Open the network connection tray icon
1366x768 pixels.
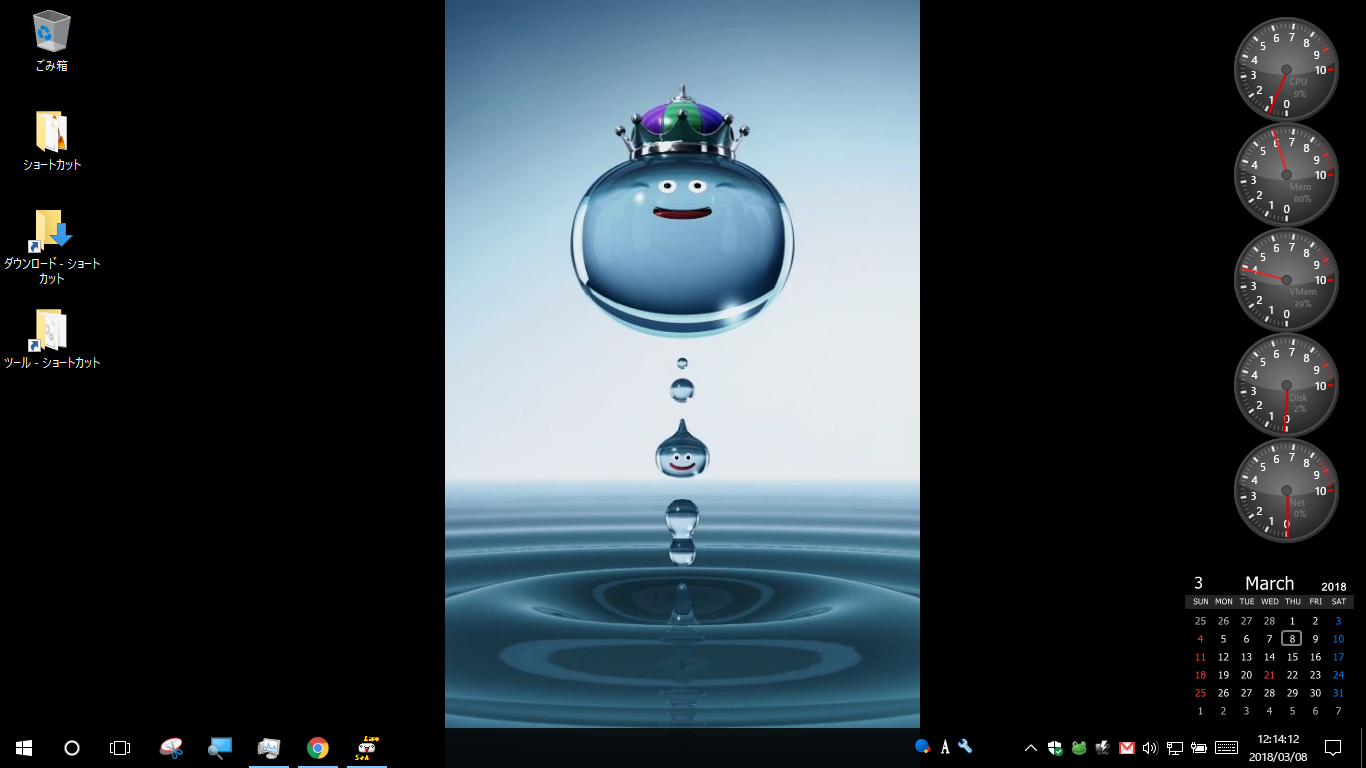[x=1175, y=747]
